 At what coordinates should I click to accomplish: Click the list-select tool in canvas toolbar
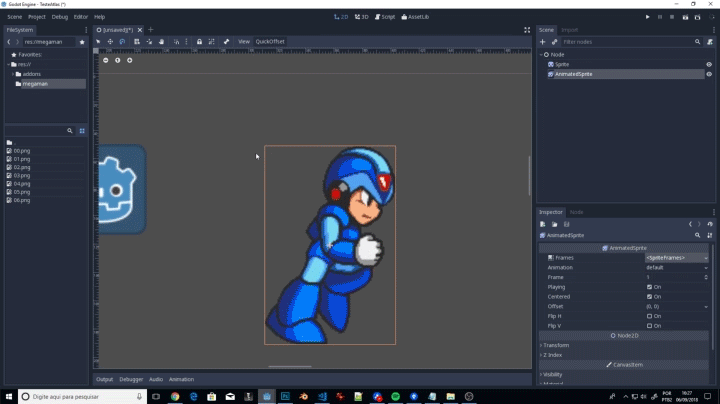137,42
